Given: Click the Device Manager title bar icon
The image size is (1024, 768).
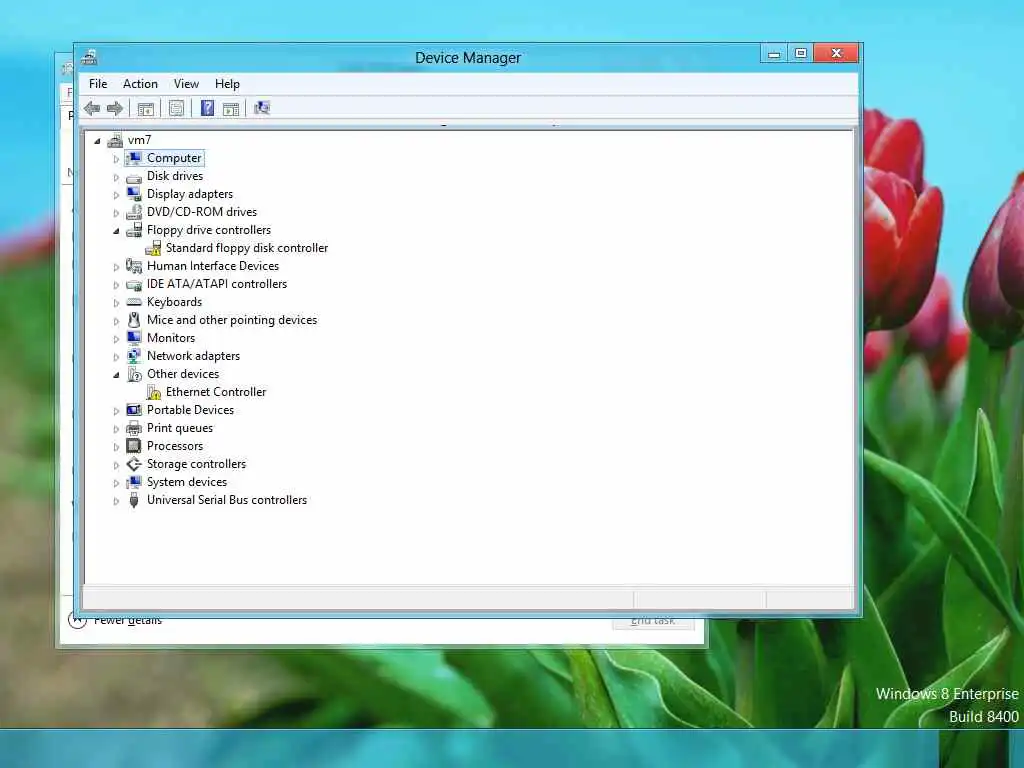Looking at the screenshot, I should [x=89, y=57].
